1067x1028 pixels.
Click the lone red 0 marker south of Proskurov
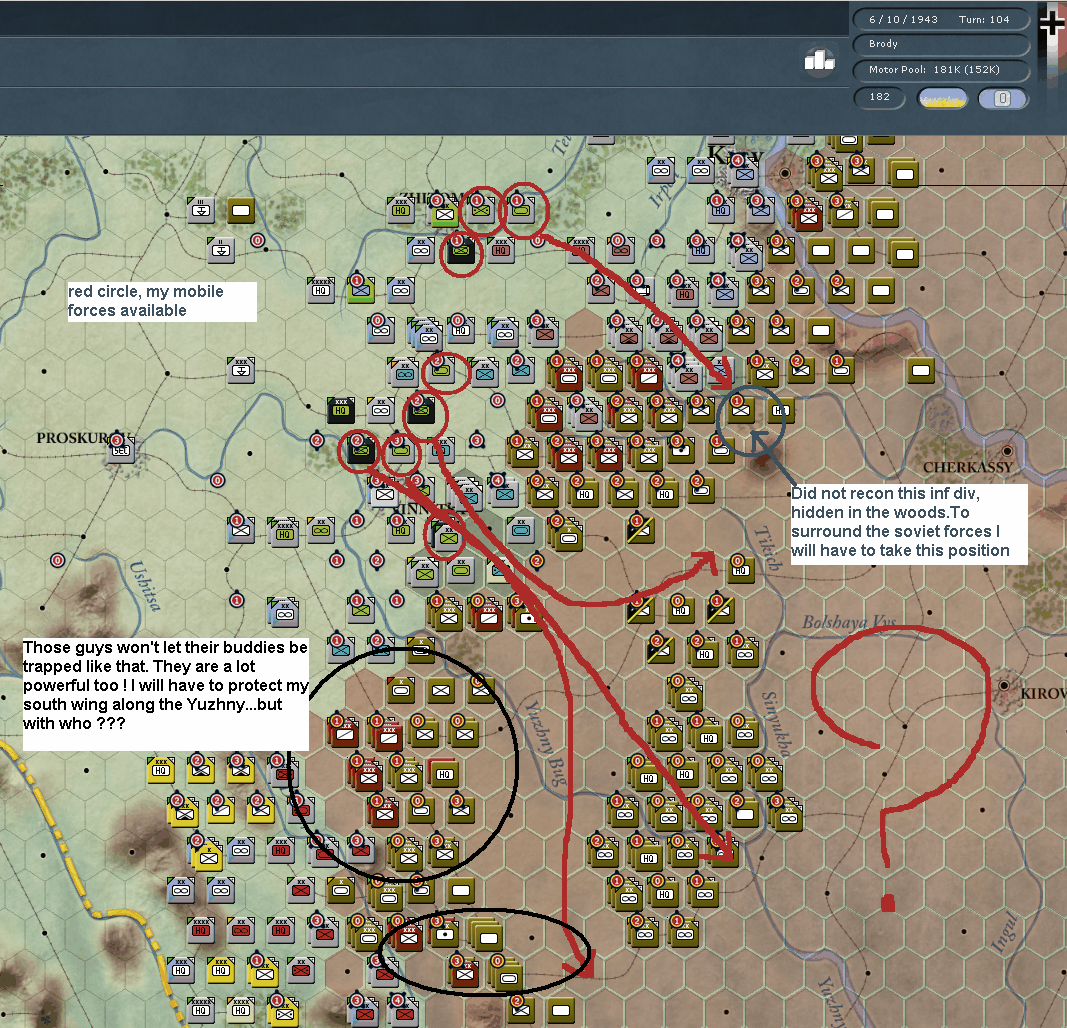tap(217, 480)
